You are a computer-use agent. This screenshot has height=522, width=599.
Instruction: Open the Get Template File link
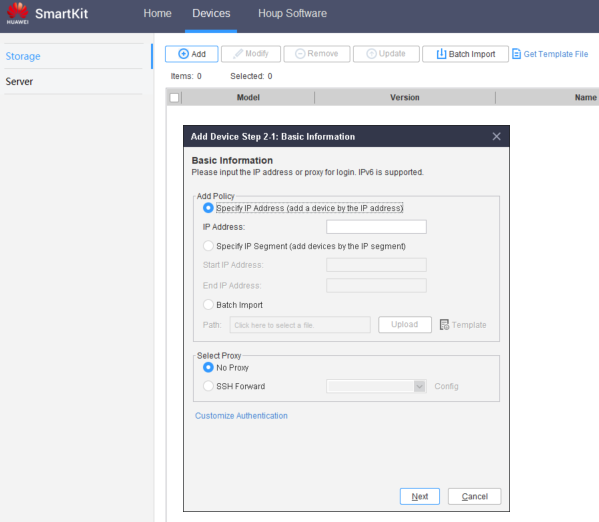click(550, 54)
